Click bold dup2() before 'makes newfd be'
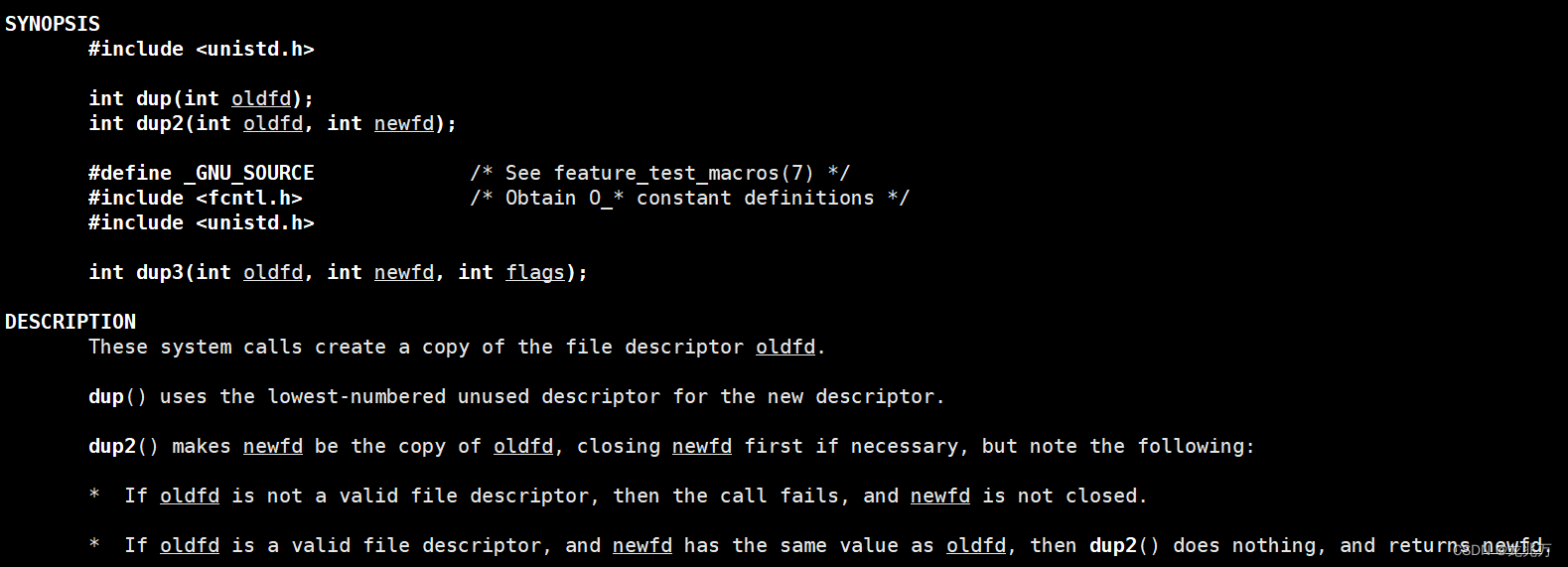Viewport: 1568px width, 567px height. tap(123, 446)
